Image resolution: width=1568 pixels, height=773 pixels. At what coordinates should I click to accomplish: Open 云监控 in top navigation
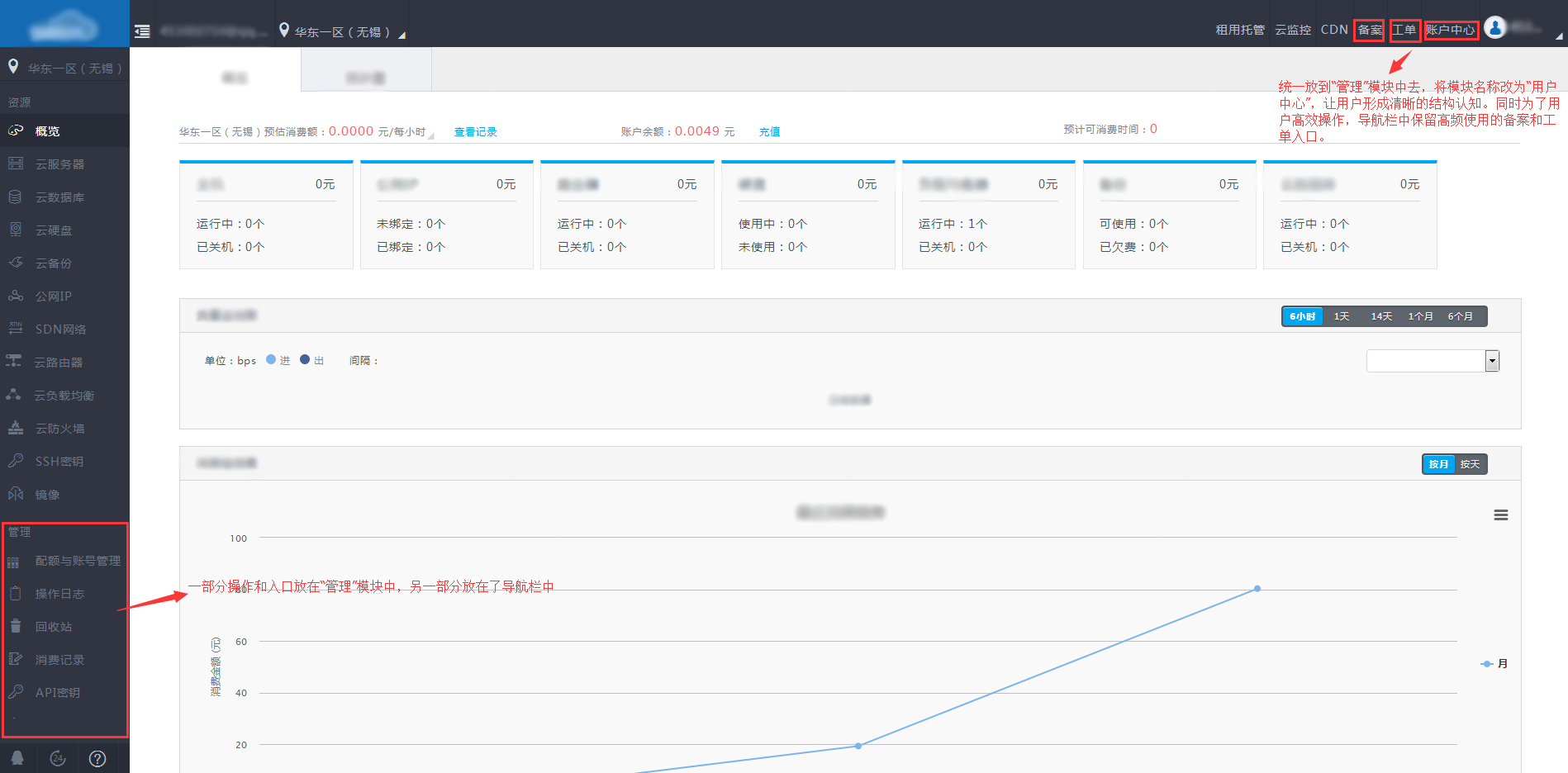pos(1293,30)
